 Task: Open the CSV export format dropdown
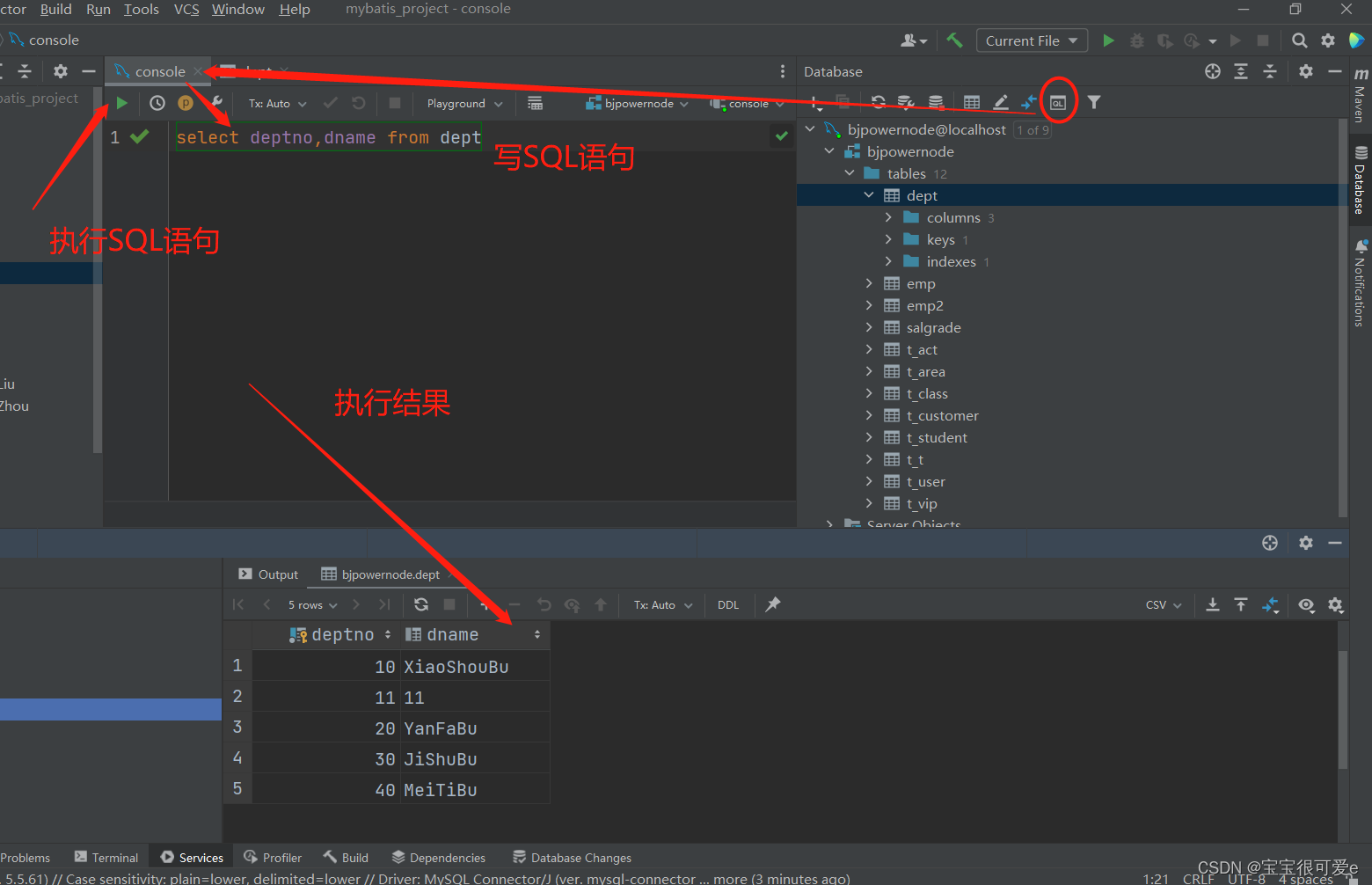[1164, 604]
